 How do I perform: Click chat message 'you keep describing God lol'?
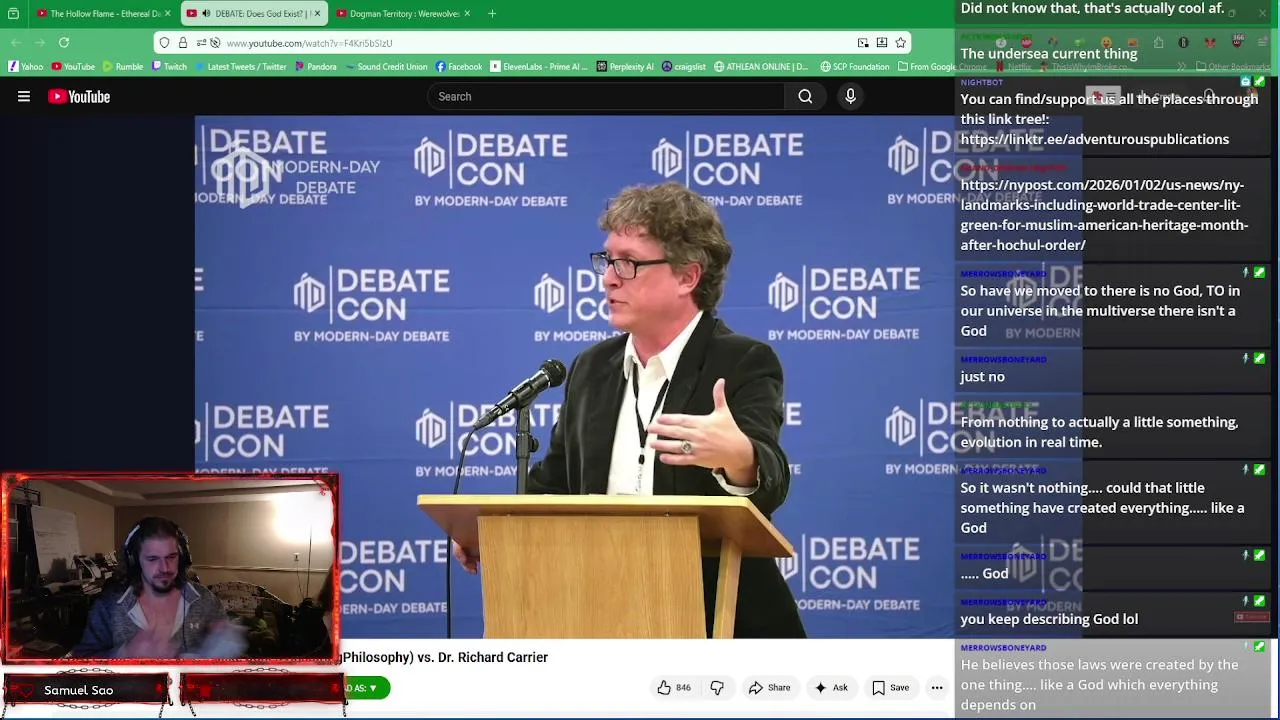click(1049, 619)
